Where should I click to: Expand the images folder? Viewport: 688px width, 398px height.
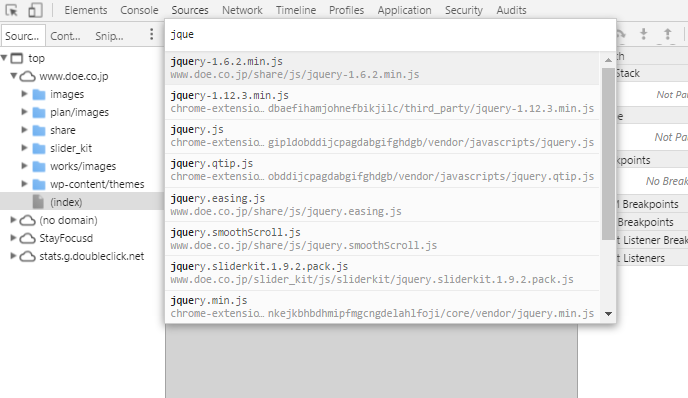(x=25, y=94)
